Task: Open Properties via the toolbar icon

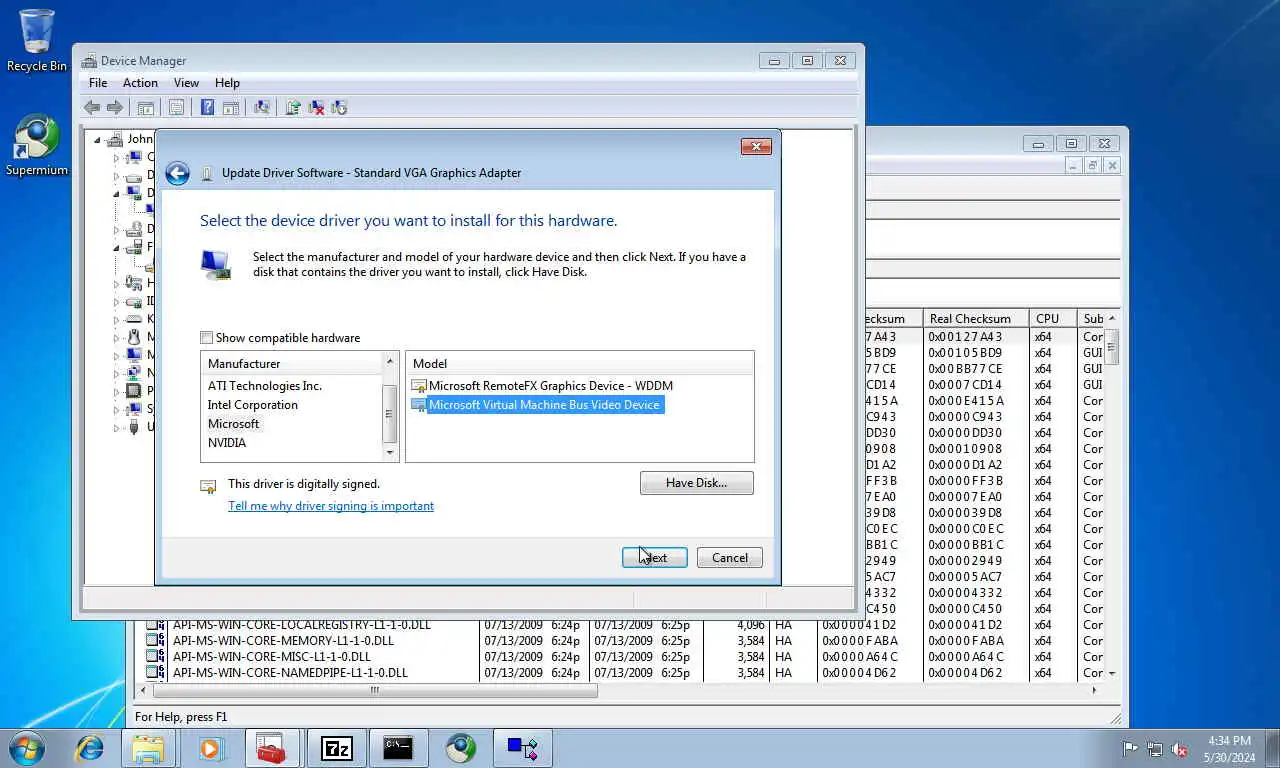Action: click(x=177, y=108)
